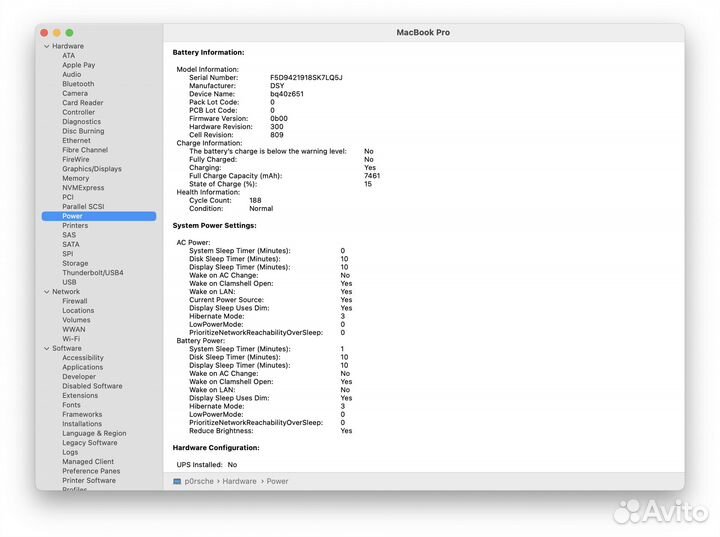The width and height of the screenshot is (720, 537).
Task: Open Diagnostics entry
Action: (81, 122)
